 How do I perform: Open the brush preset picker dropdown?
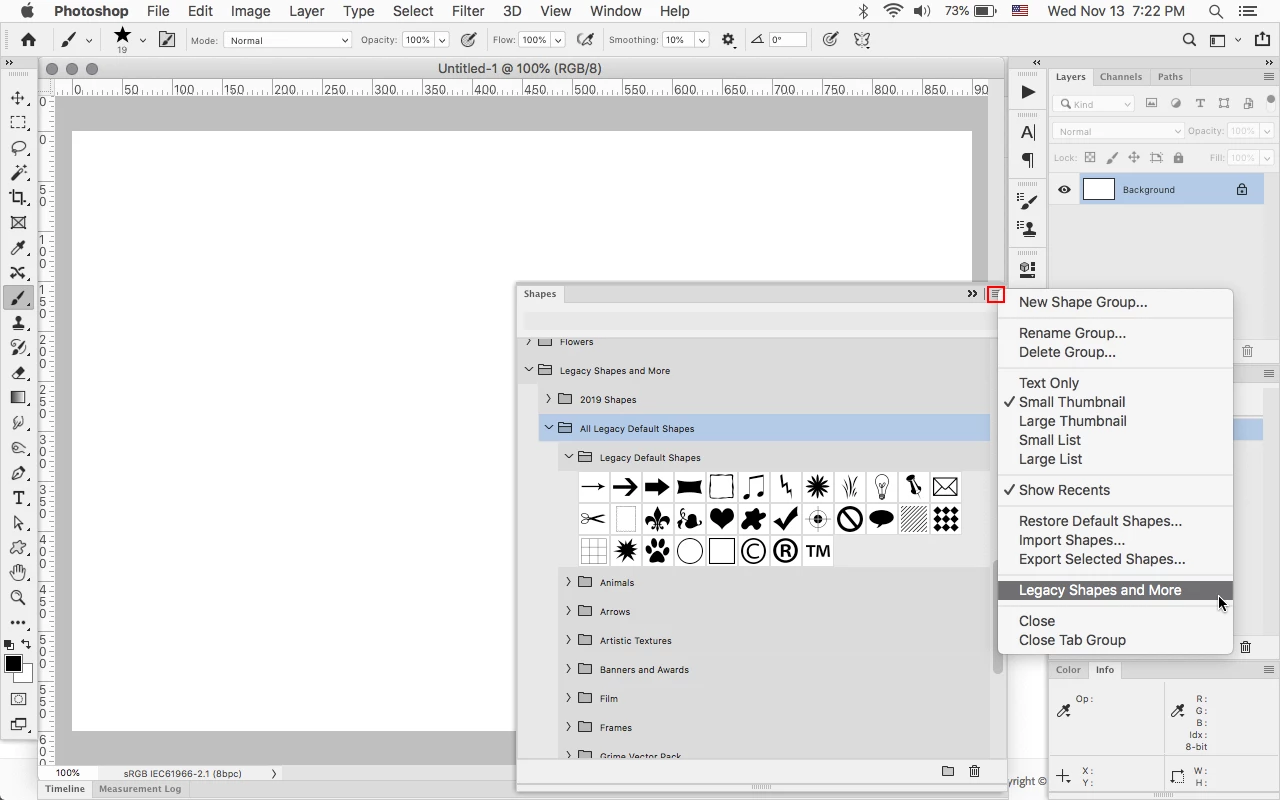(143, 40)
